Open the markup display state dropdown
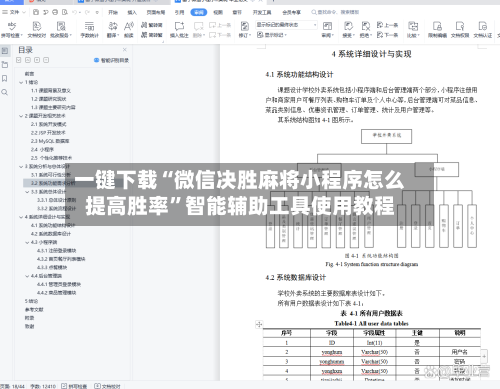The height and width of the screenshot is (389, 500). pyautogui.click(x=286, y=25)
